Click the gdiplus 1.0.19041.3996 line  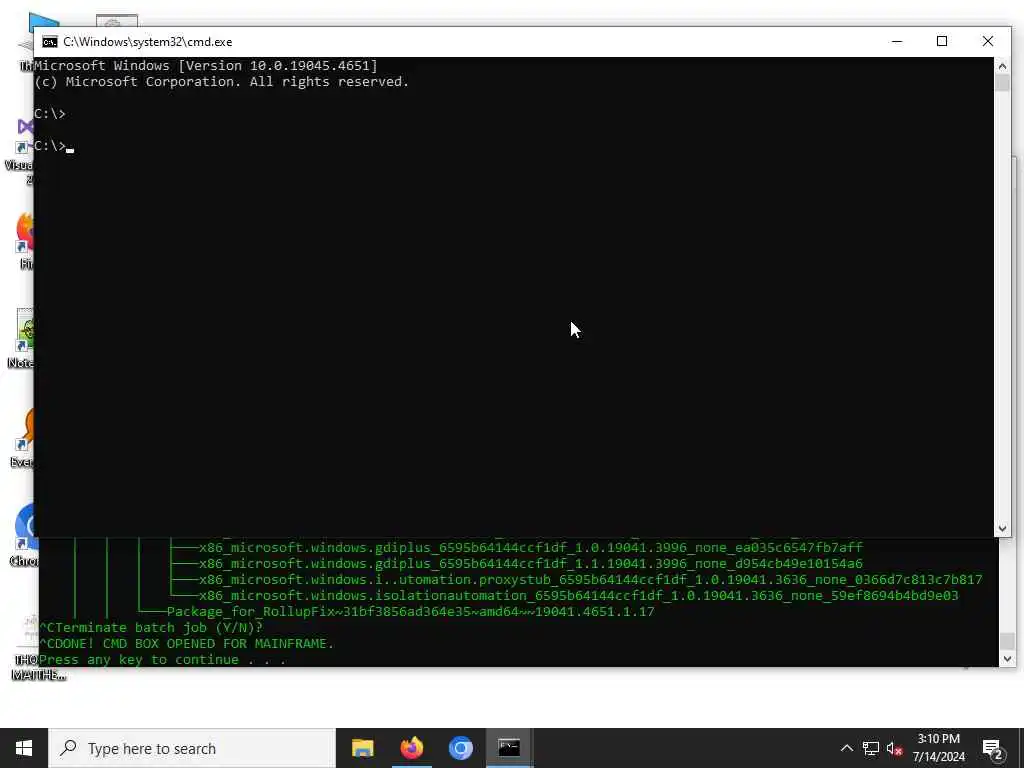pos(531,547)
